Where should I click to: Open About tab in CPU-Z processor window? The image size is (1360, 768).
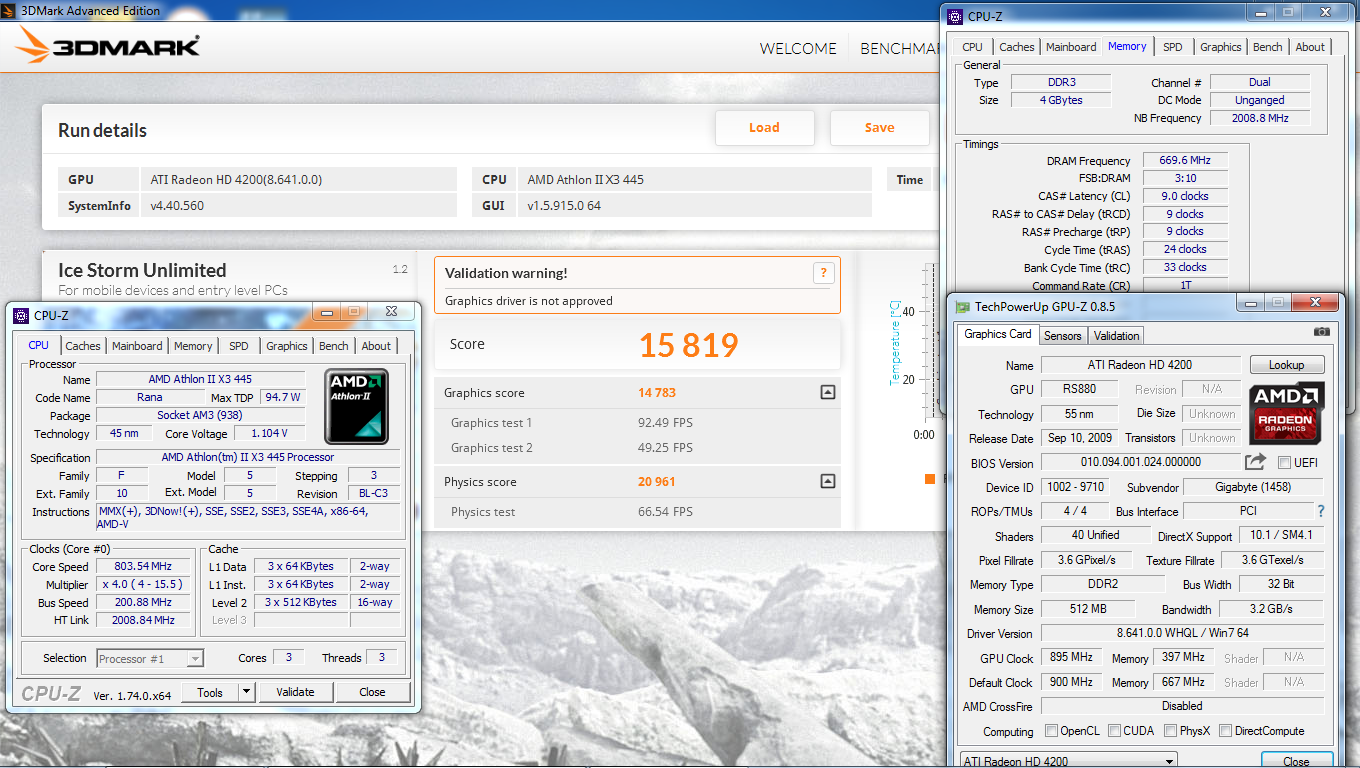[x=376, y=346]
